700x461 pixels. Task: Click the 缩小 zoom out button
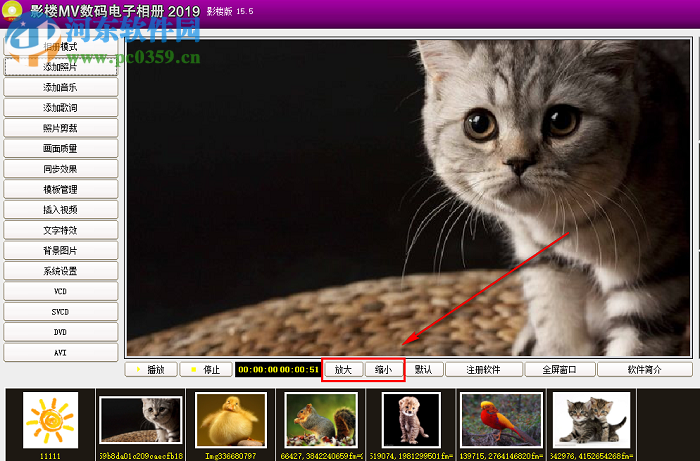point(383,370)
